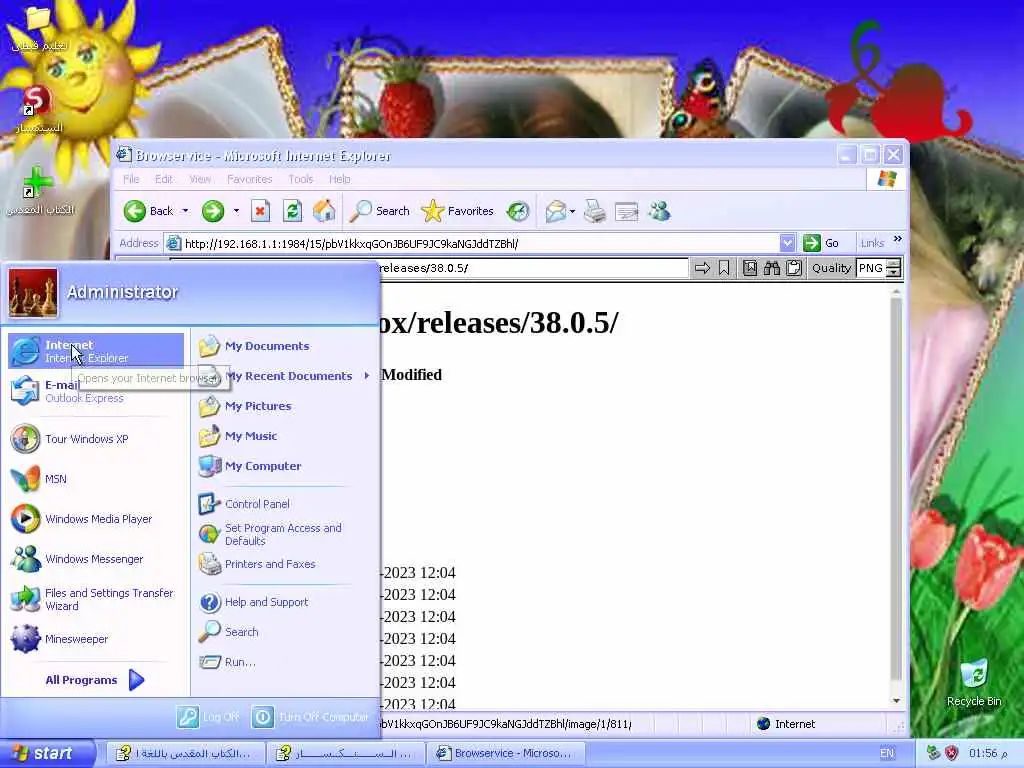This screenshot has width=1024, height=768.
Task: Click the Refresh page icon
Action: [x=292, y=211]
